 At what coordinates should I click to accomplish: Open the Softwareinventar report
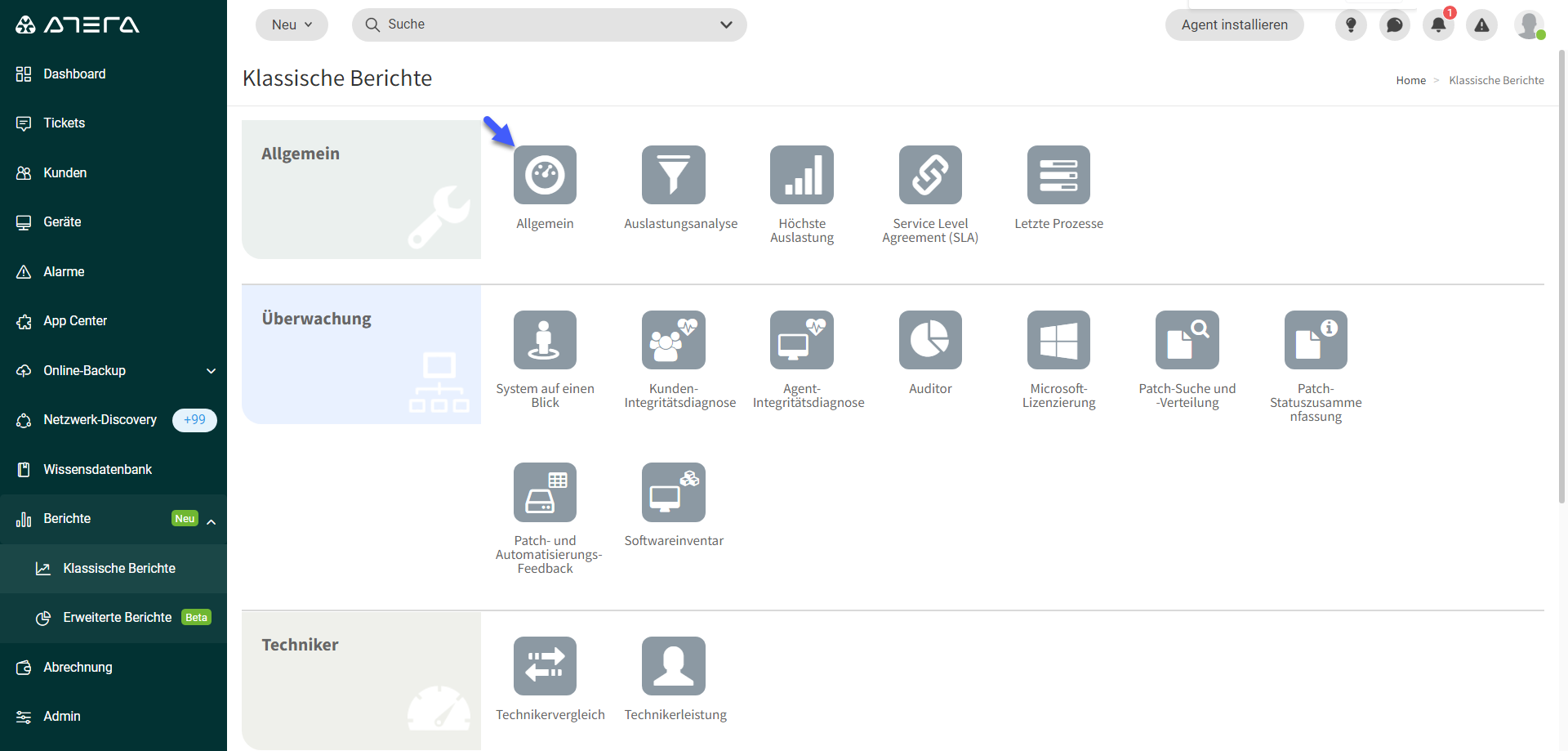tap(673, 493)
